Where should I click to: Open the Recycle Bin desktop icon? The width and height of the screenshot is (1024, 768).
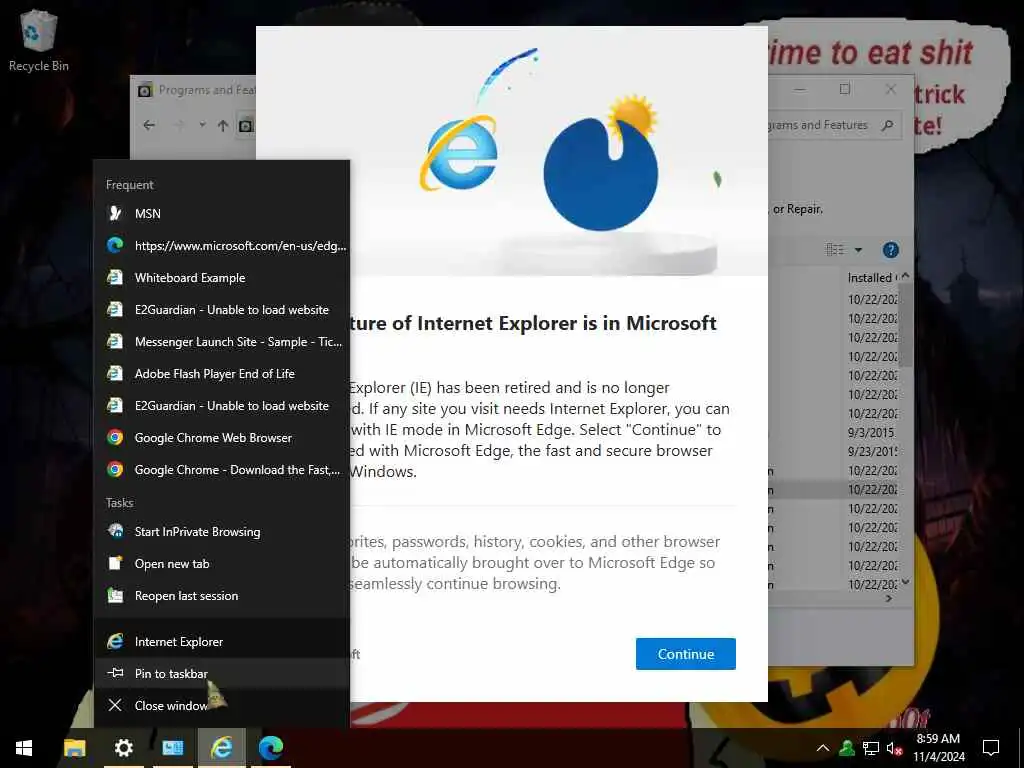[x=39, y=40]
